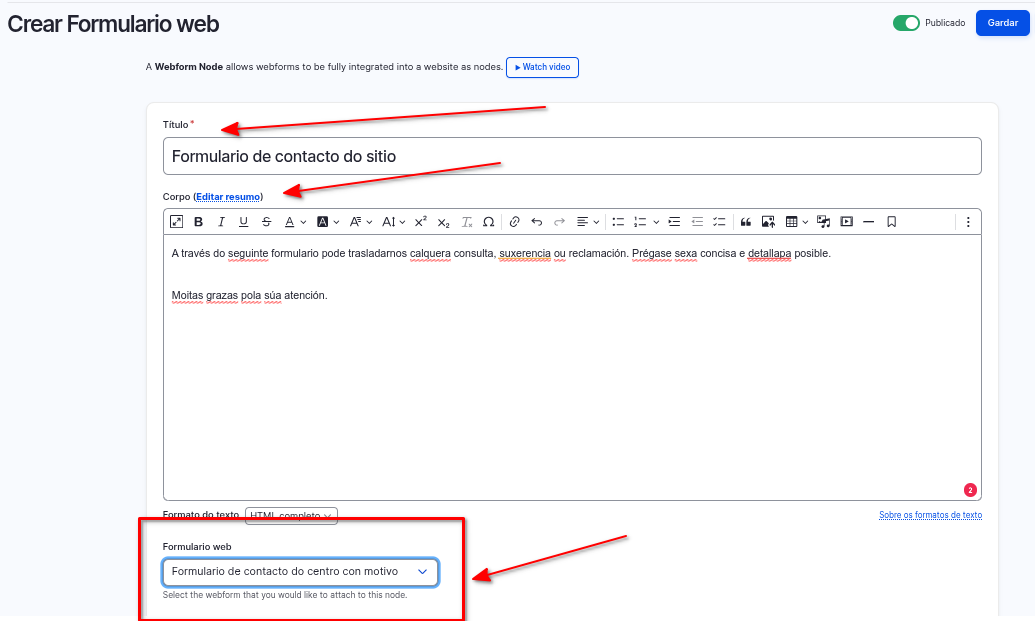Apply italic formatting

(x=221, y=222)
